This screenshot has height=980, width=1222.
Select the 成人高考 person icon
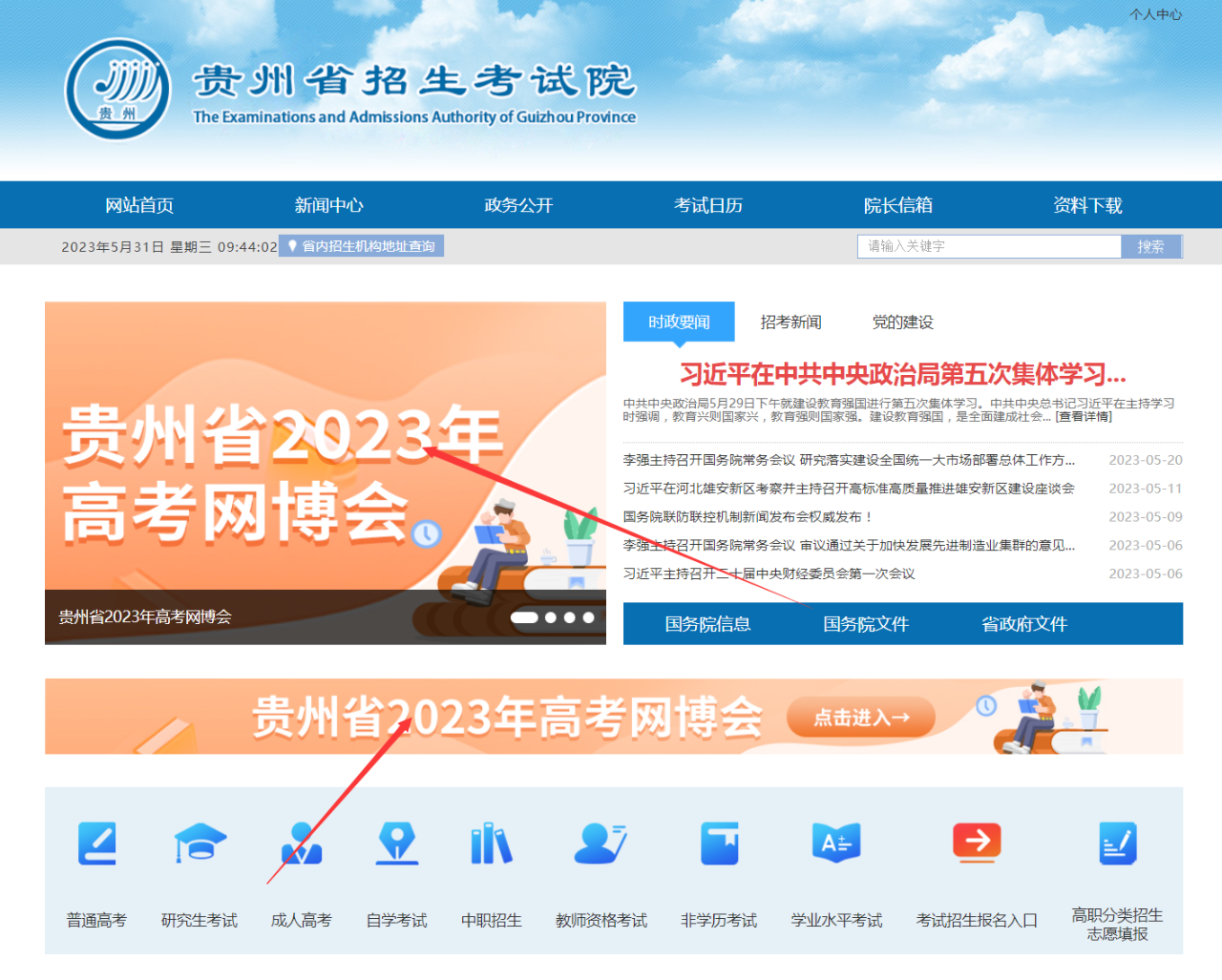[x=302, y=844]
